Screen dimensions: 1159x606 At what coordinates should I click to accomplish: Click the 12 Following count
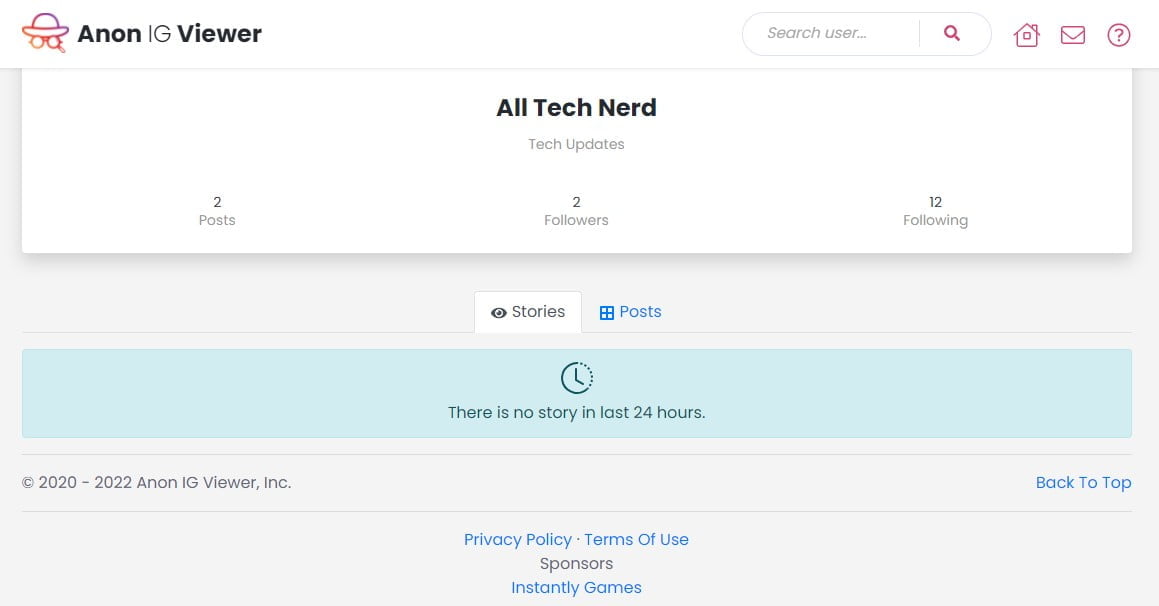935,211
